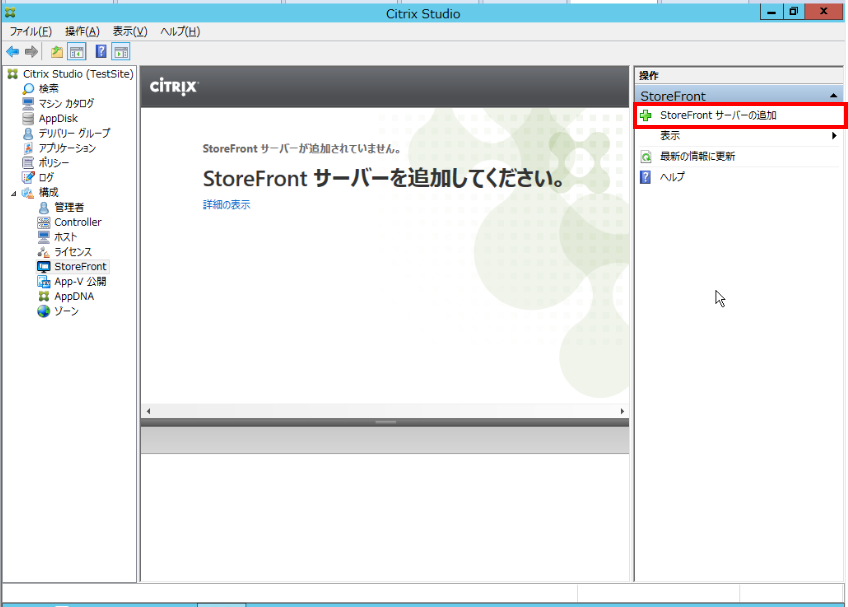The image size is (848, 607).
Task: Select the Controller node
Action: pyautogui.click(x=78, y=222)
